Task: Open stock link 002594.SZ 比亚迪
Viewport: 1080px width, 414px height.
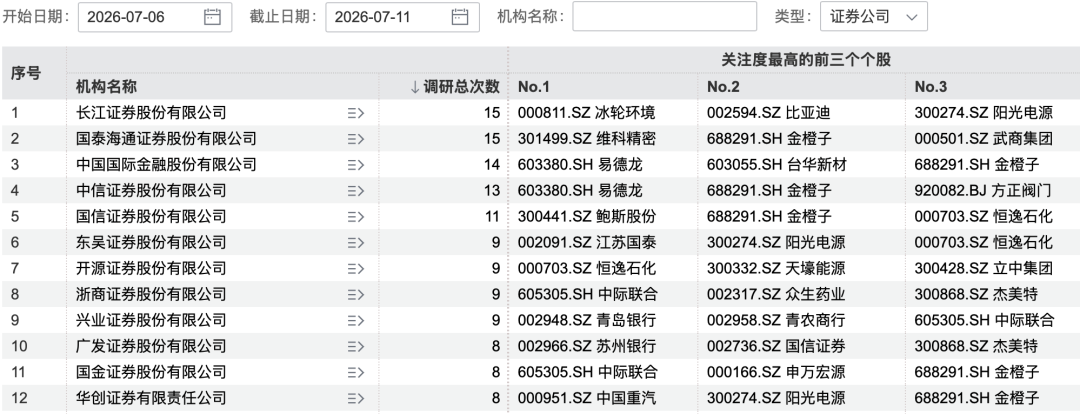Action: click(x=768, y=113)
